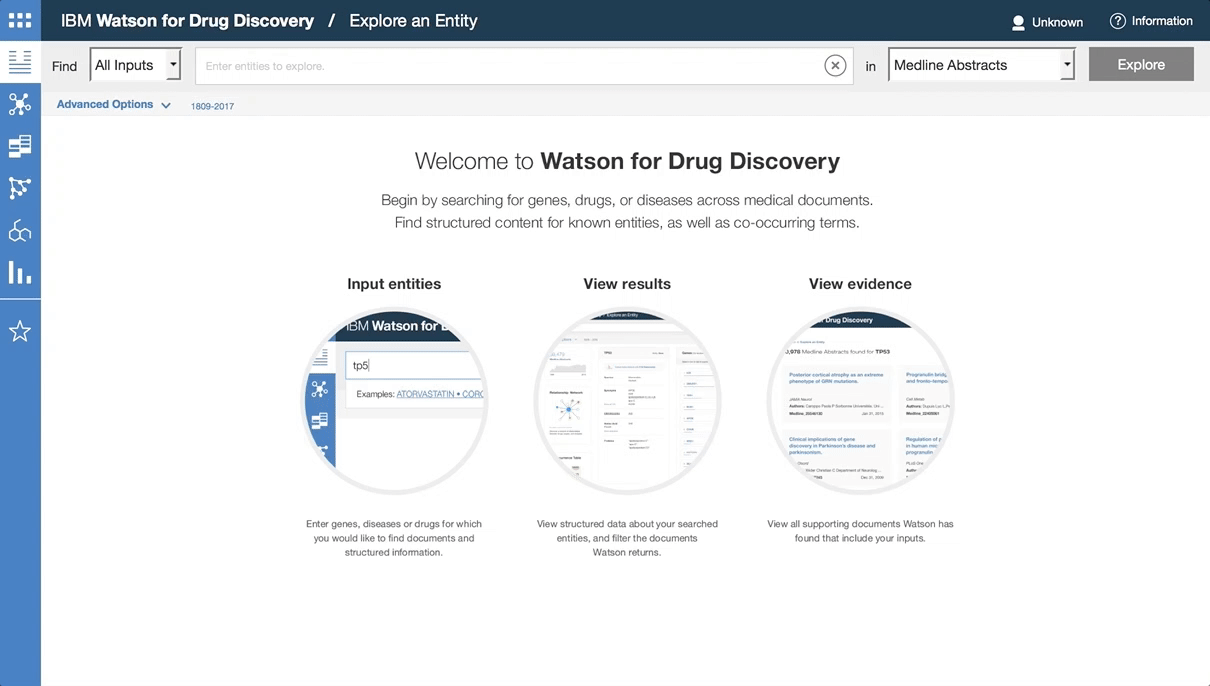Click the View evidence preview thumbnail
1210x686 pixels.
(x=860, y=400)
